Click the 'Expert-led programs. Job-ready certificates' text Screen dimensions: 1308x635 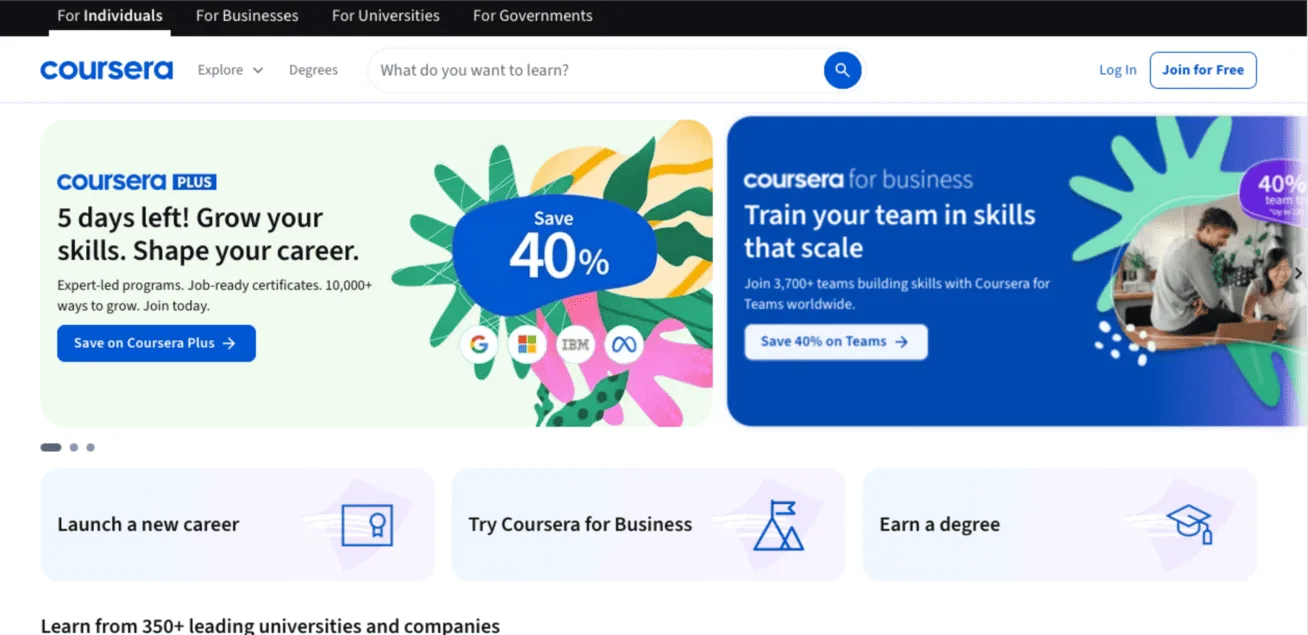pos(214,295)
